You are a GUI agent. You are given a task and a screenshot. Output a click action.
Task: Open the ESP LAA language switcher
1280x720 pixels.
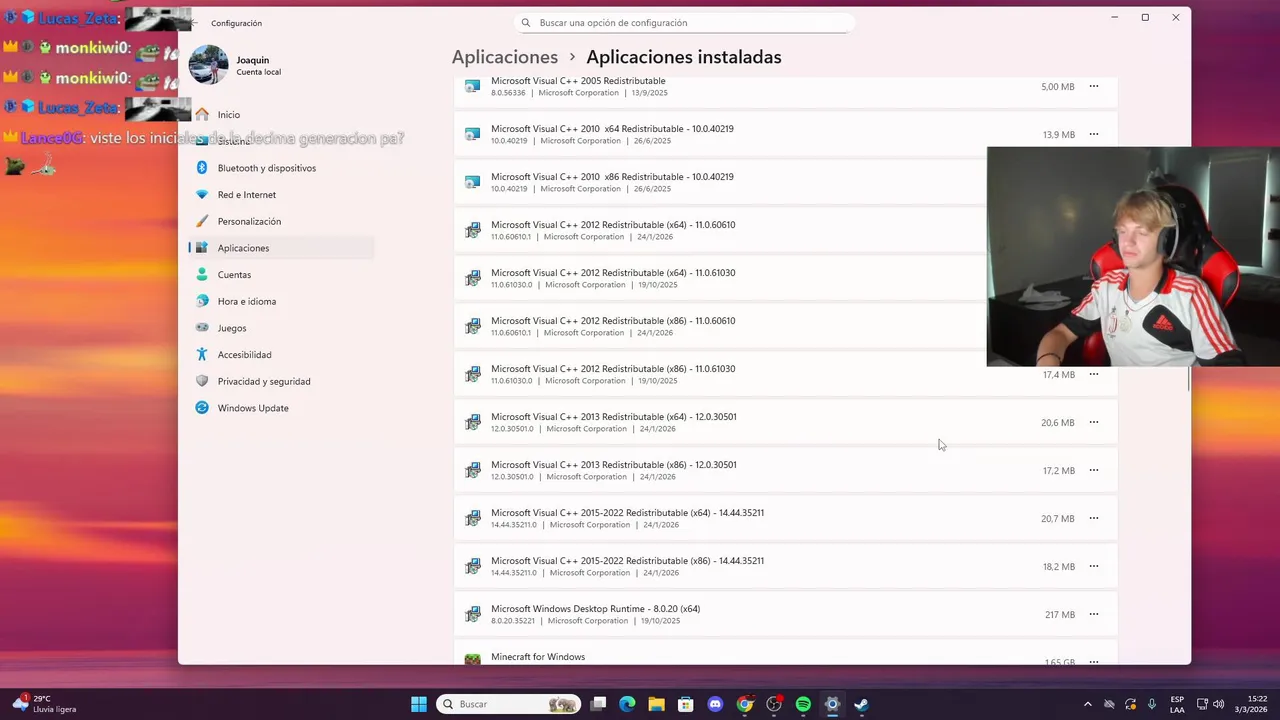[x=1177, y=704]
